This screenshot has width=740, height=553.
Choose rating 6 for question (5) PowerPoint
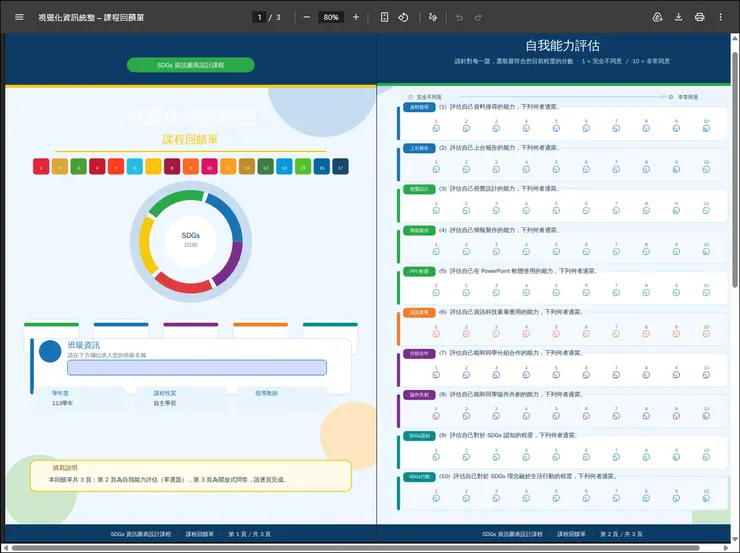click(586, 293)
